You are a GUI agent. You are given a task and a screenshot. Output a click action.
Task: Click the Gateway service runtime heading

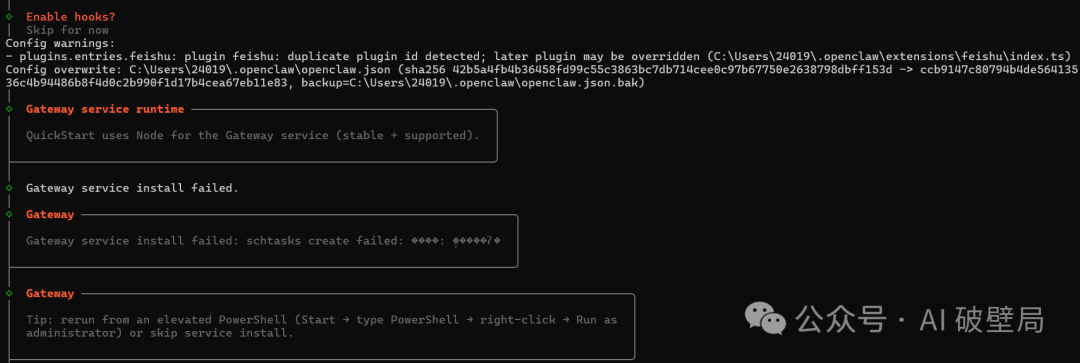click(x=105, y=109)
